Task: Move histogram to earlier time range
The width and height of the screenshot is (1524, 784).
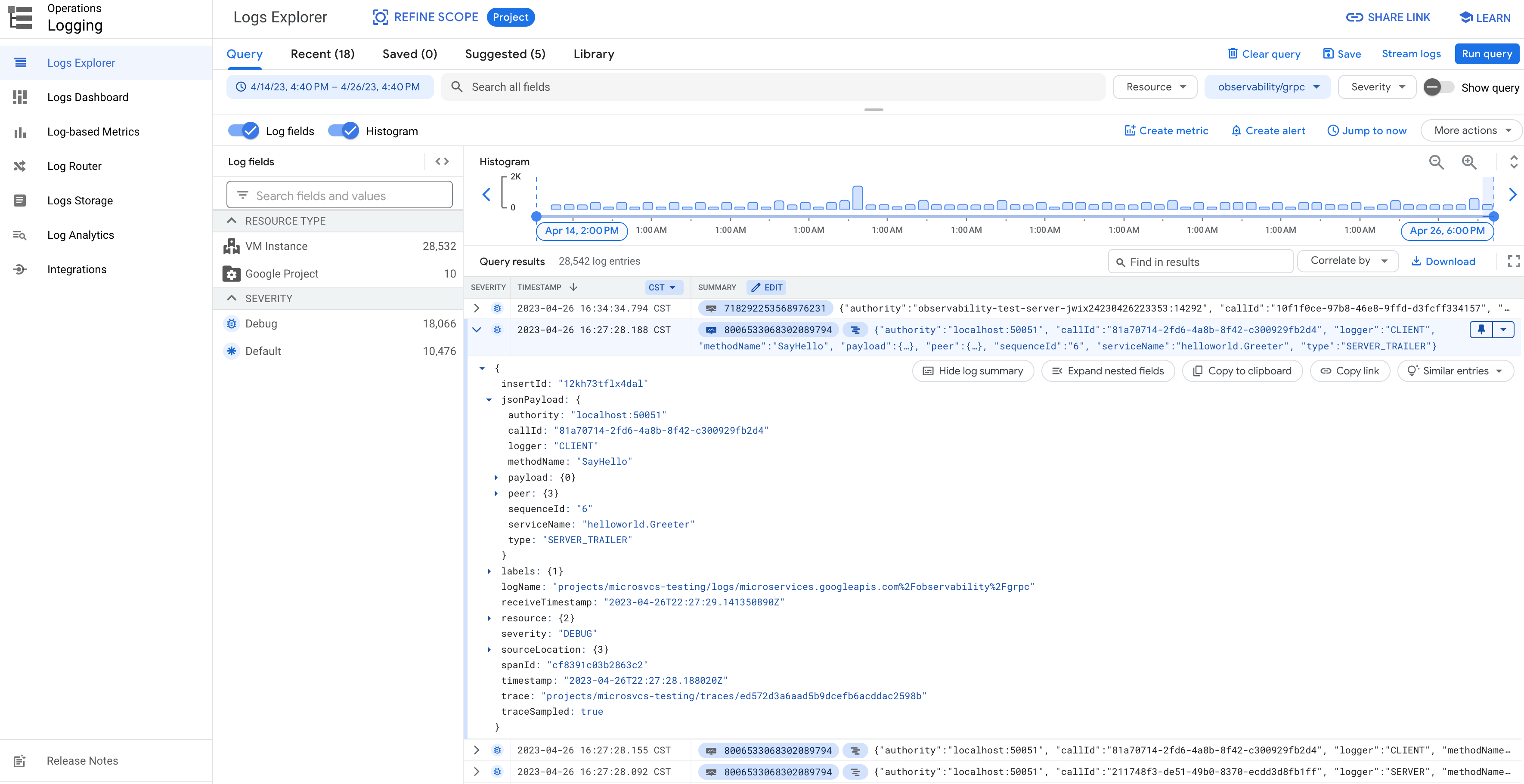Action: point(486,194)
